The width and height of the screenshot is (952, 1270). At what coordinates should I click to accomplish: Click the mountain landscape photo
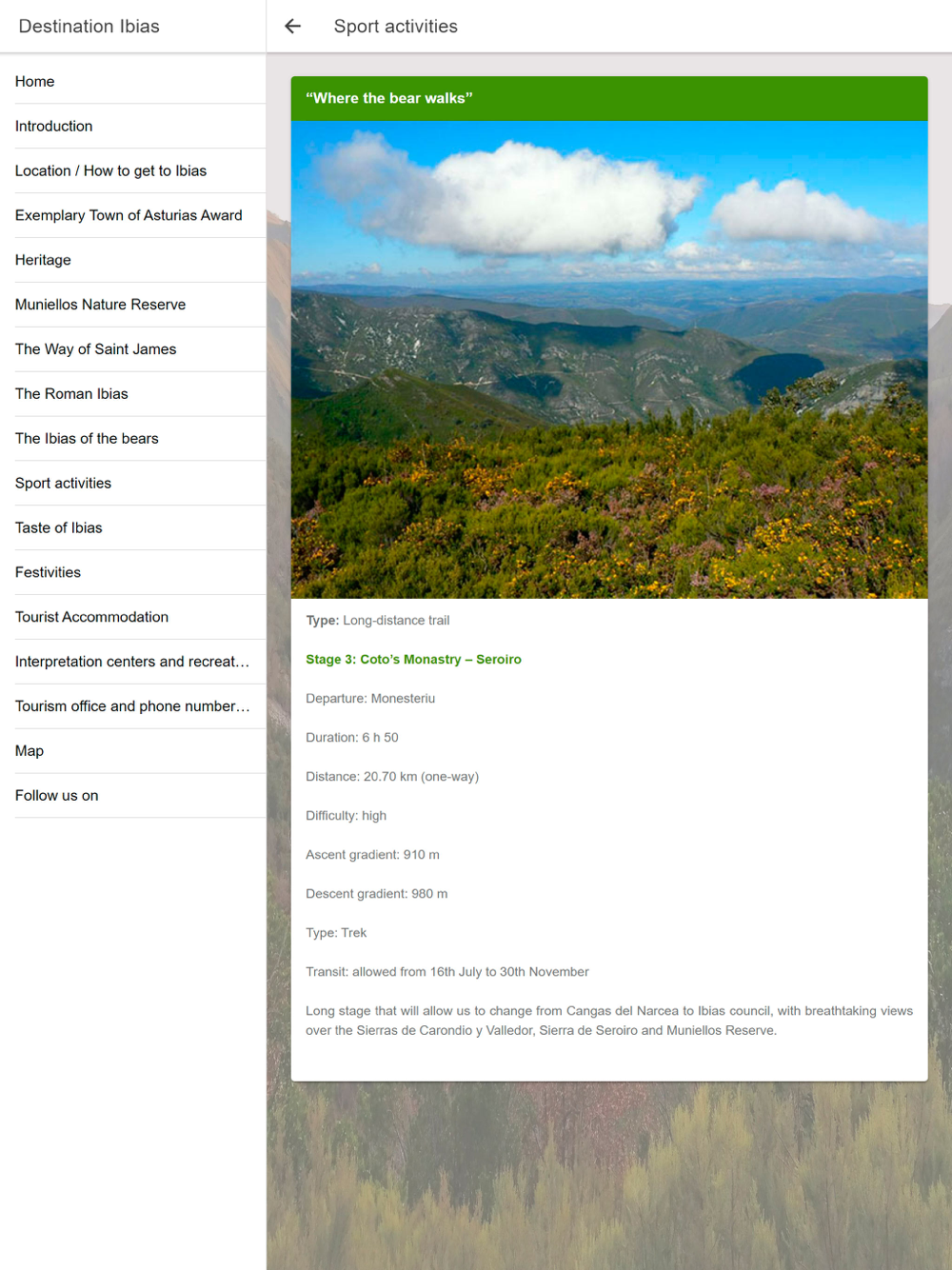pos(609,360)
